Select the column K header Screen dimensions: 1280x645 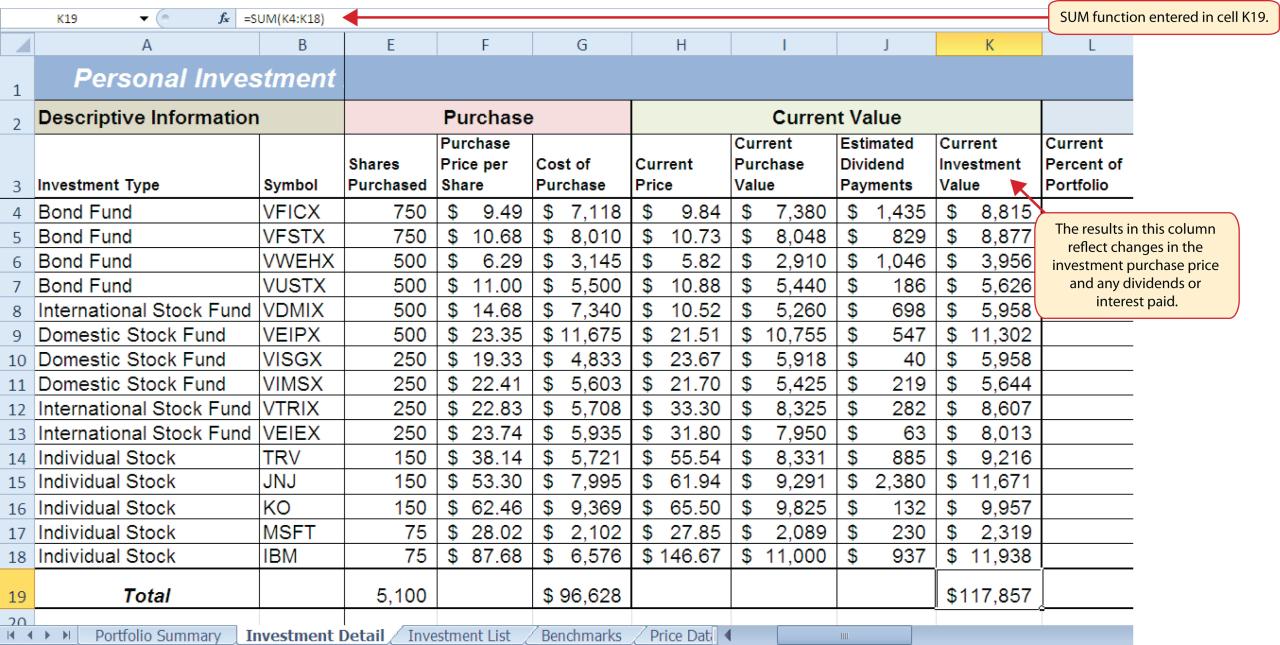(988, 44)
